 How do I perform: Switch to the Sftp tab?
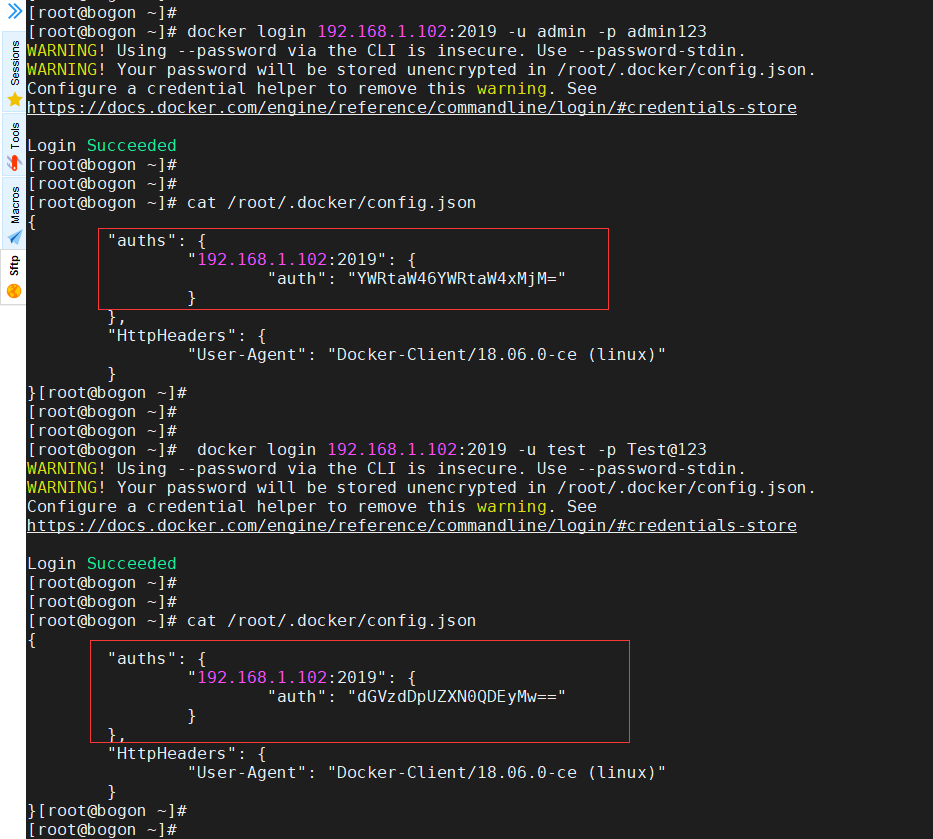click(12, 265)
